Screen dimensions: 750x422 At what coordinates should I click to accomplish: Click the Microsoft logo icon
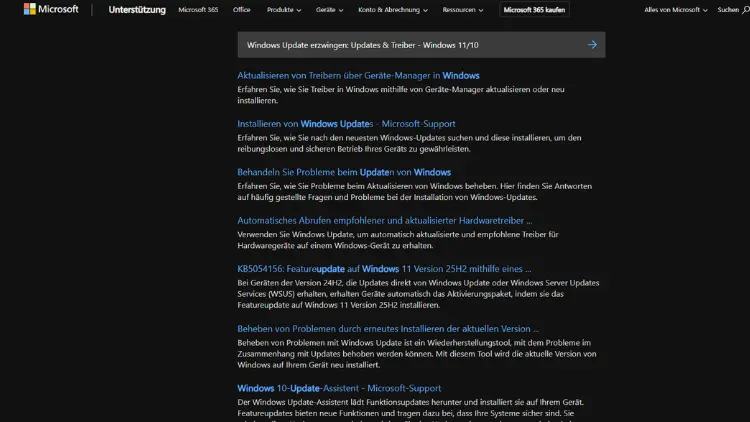click(x=30, y=9)
